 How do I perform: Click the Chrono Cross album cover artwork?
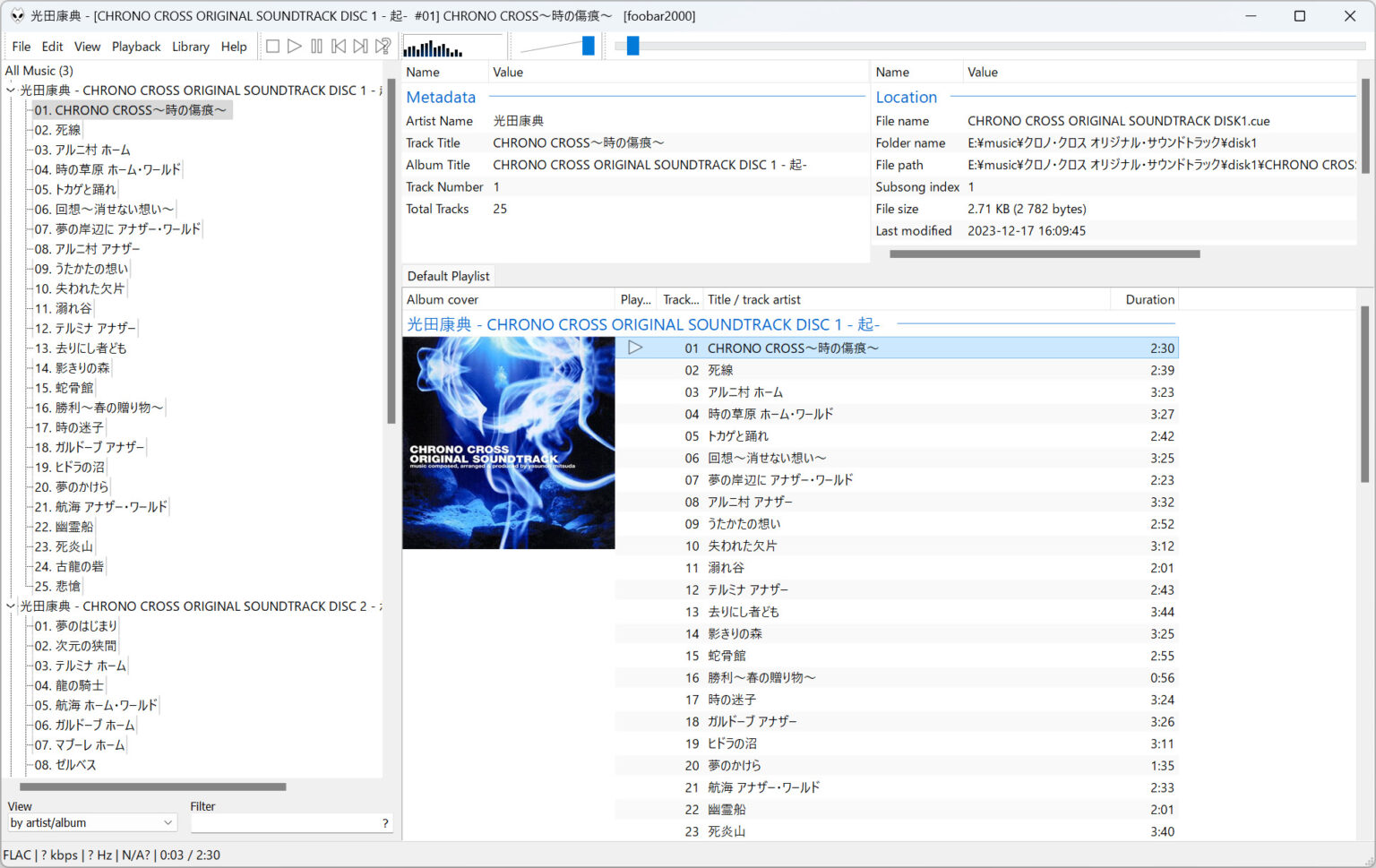click(508, 443)
